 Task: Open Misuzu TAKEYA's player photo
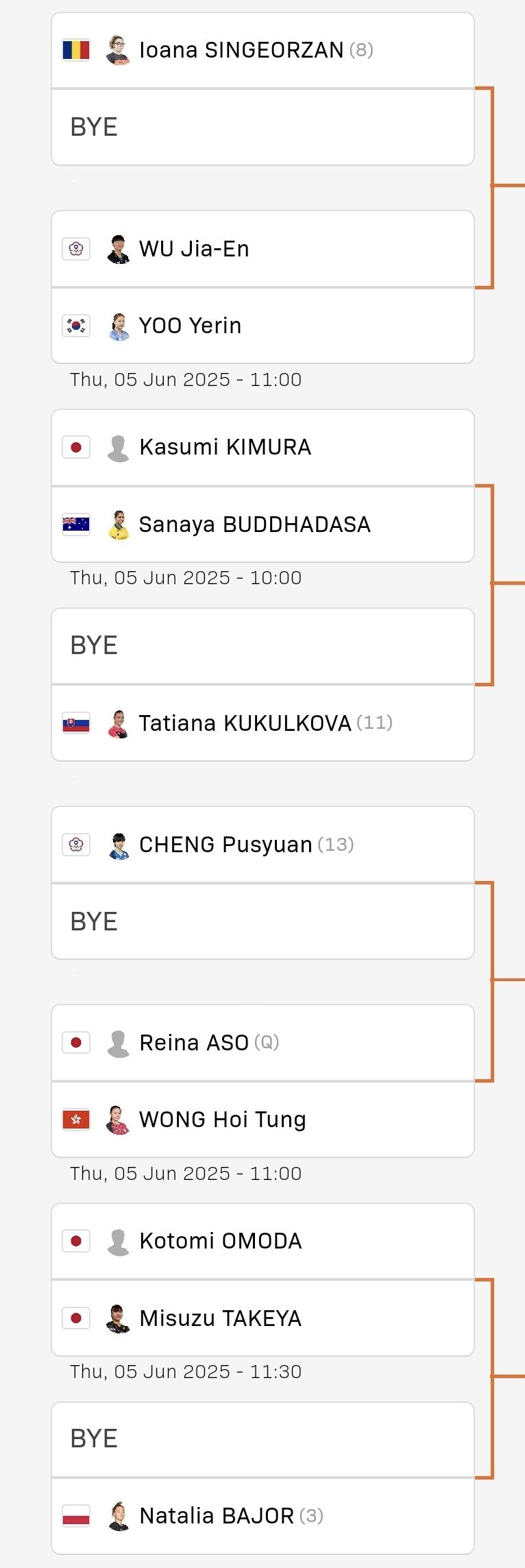pyautogui.click(x=119, y=1318)
